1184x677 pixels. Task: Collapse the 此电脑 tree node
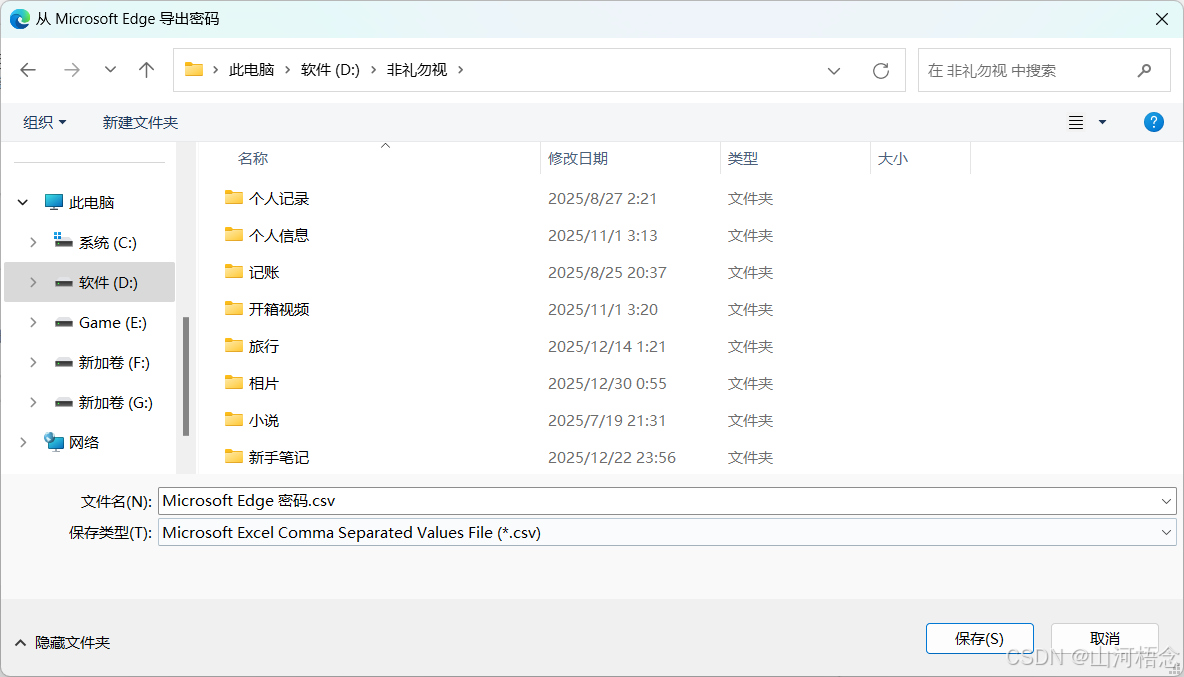tap(23, 202)
